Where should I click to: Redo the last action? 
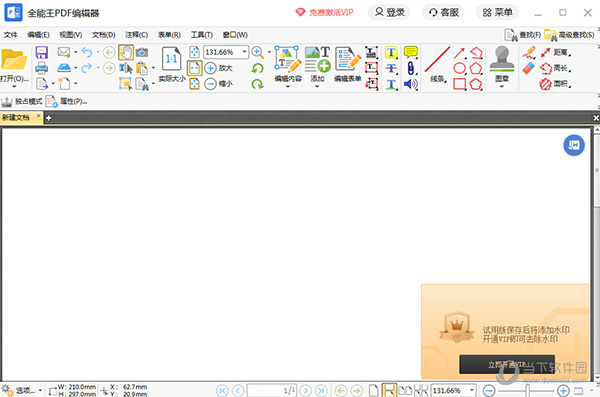tap(87, 68)
